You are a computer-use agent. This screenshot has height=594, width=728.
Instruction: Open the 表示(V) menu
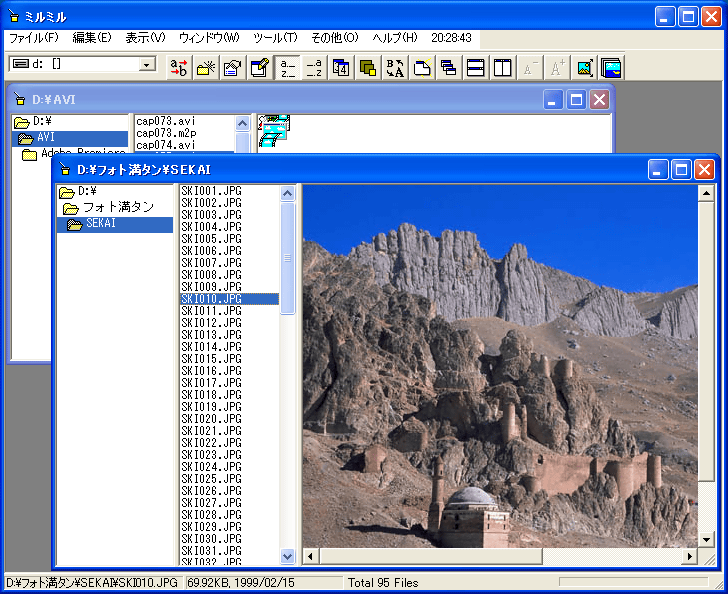(145, 38)
